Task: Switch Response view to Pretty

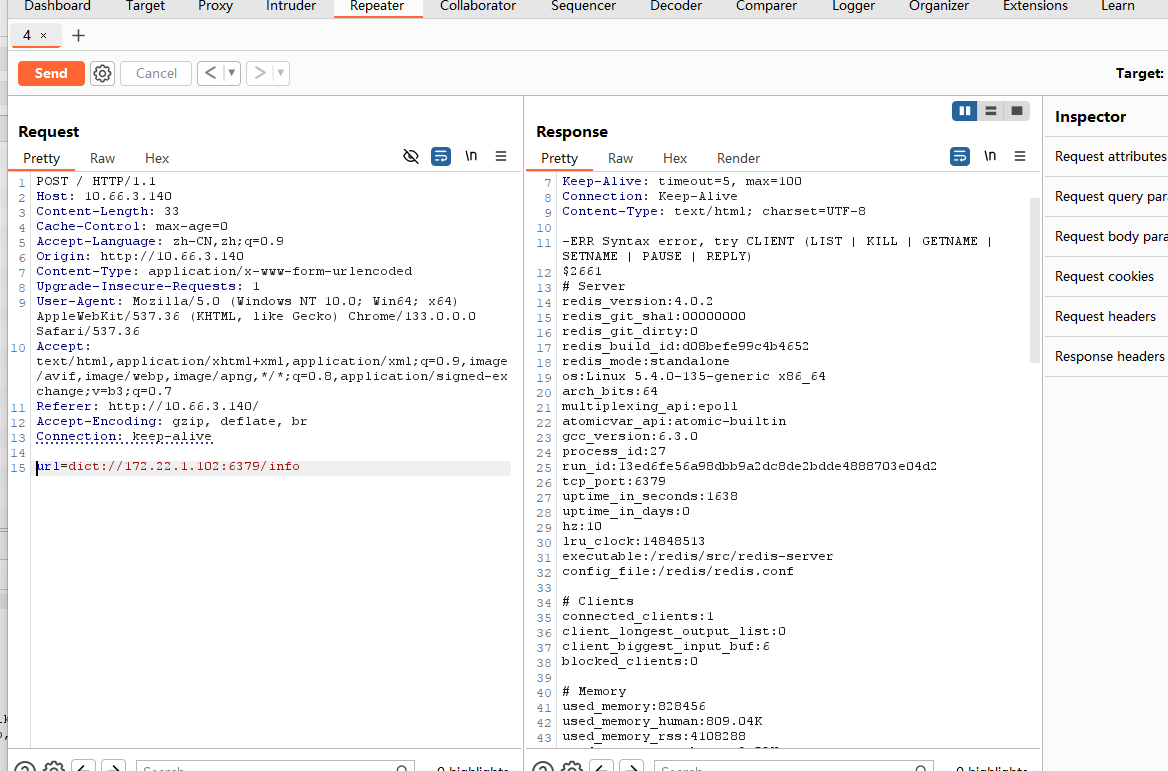Action: (559, 158)
